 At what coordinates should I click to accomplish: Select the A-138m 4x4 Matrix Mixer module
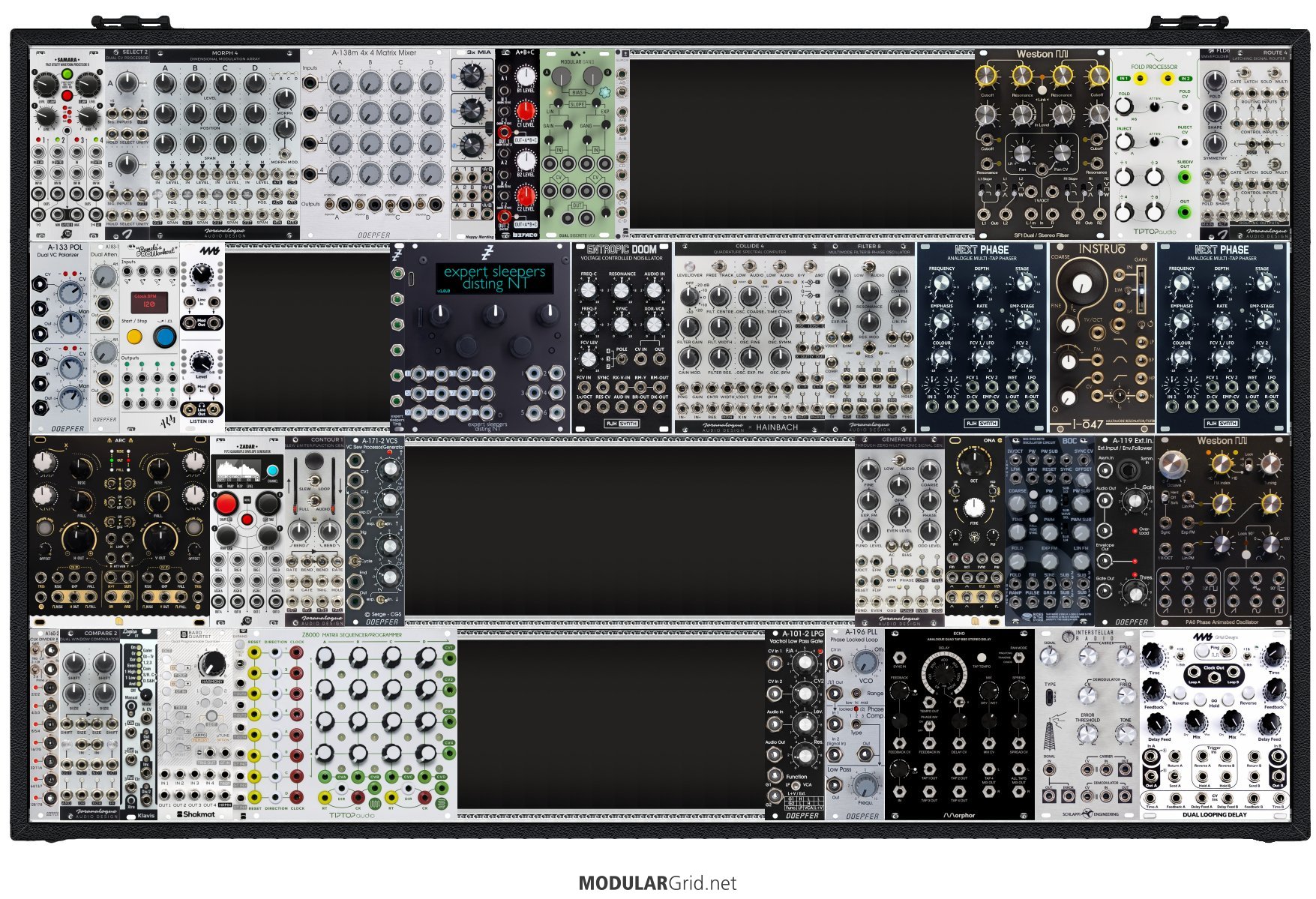point(375,144)
